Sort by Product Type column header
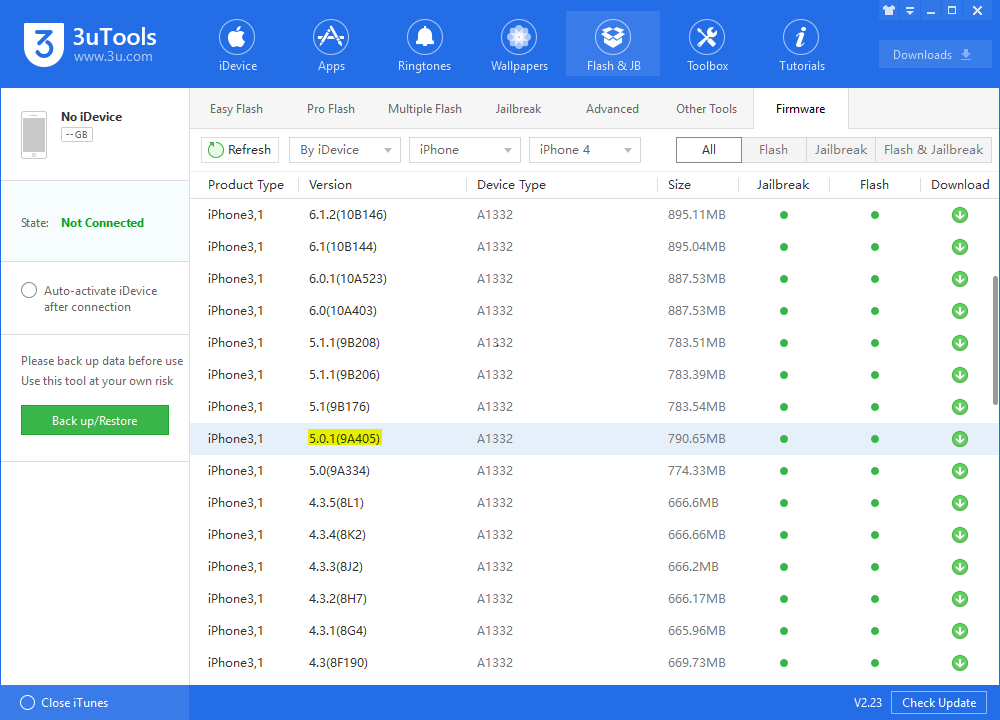Screen dimensions: 1000x720 pyautogui.click(x=246, y=185)
